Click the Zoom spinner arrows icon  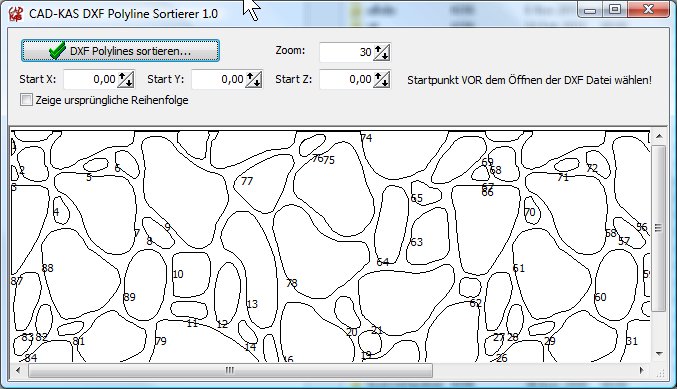382,52
